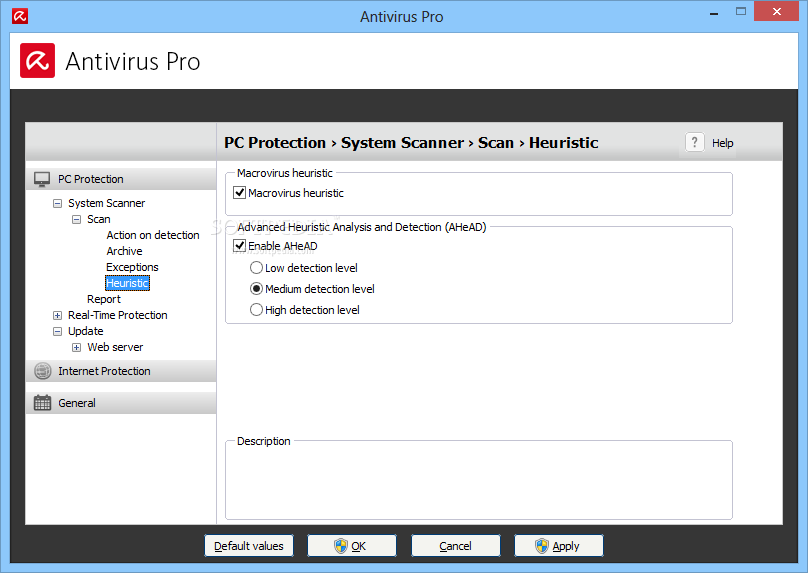Click the PC Protection monitor icon

(42, 179)
